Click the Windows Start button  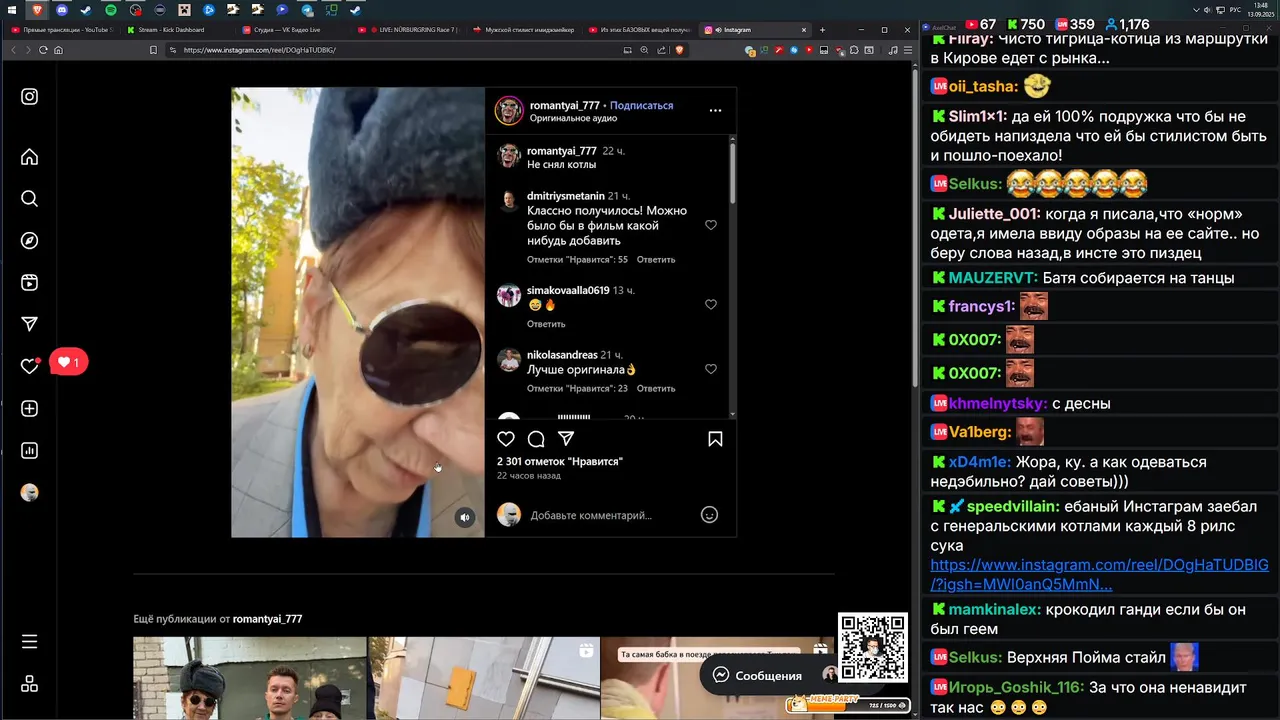(x=14, y=10)
